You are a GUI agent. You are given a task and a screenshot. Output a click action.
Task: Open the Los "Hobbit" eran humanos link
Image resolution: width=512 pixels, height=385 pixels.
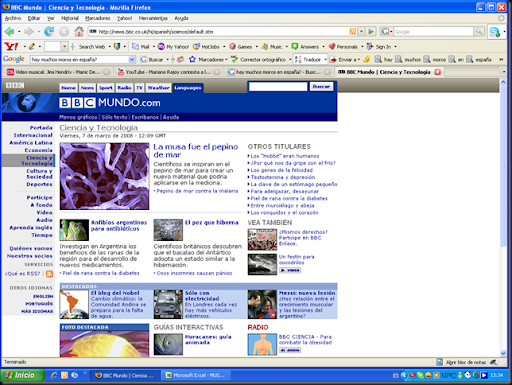tap(285, 156)
